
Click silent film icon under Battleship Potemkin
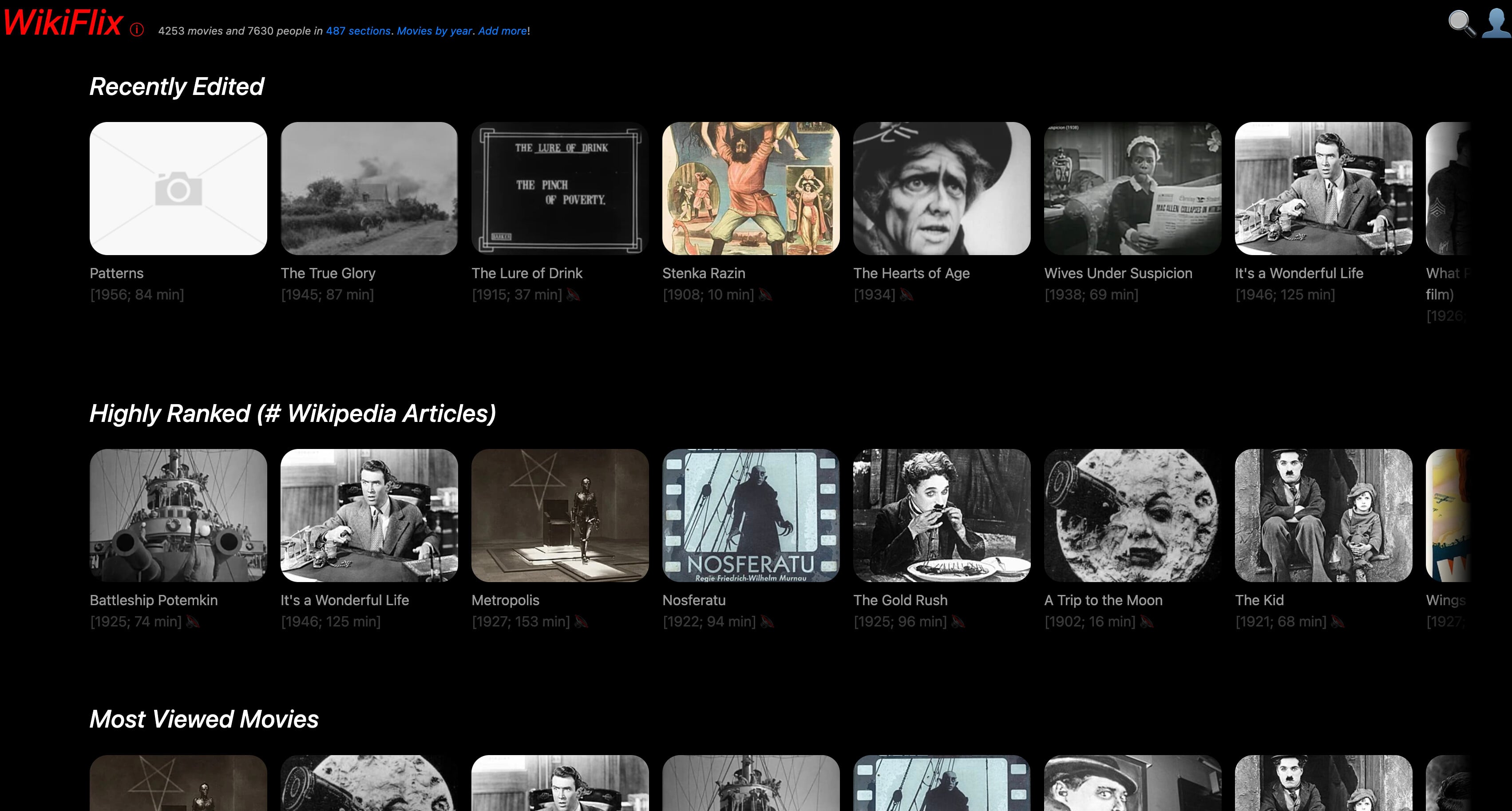click(193, 622)
